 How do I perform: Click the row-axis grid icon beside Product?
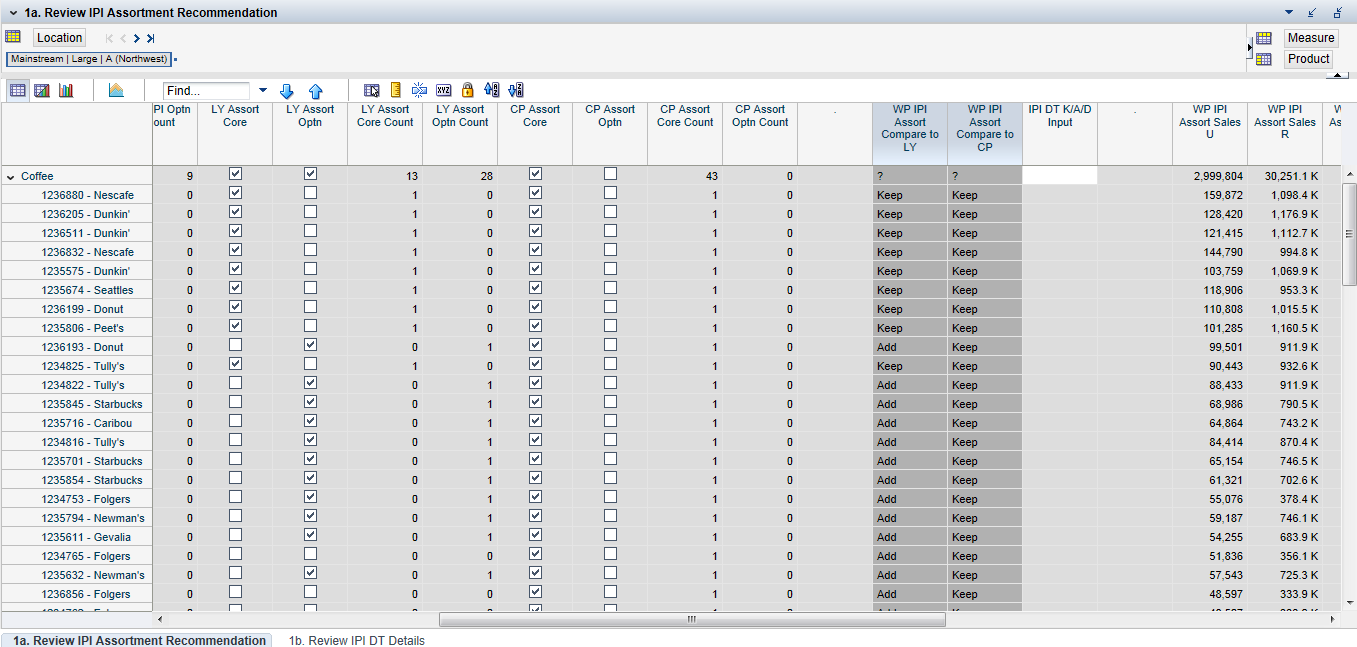click(x=1264, y=59)
